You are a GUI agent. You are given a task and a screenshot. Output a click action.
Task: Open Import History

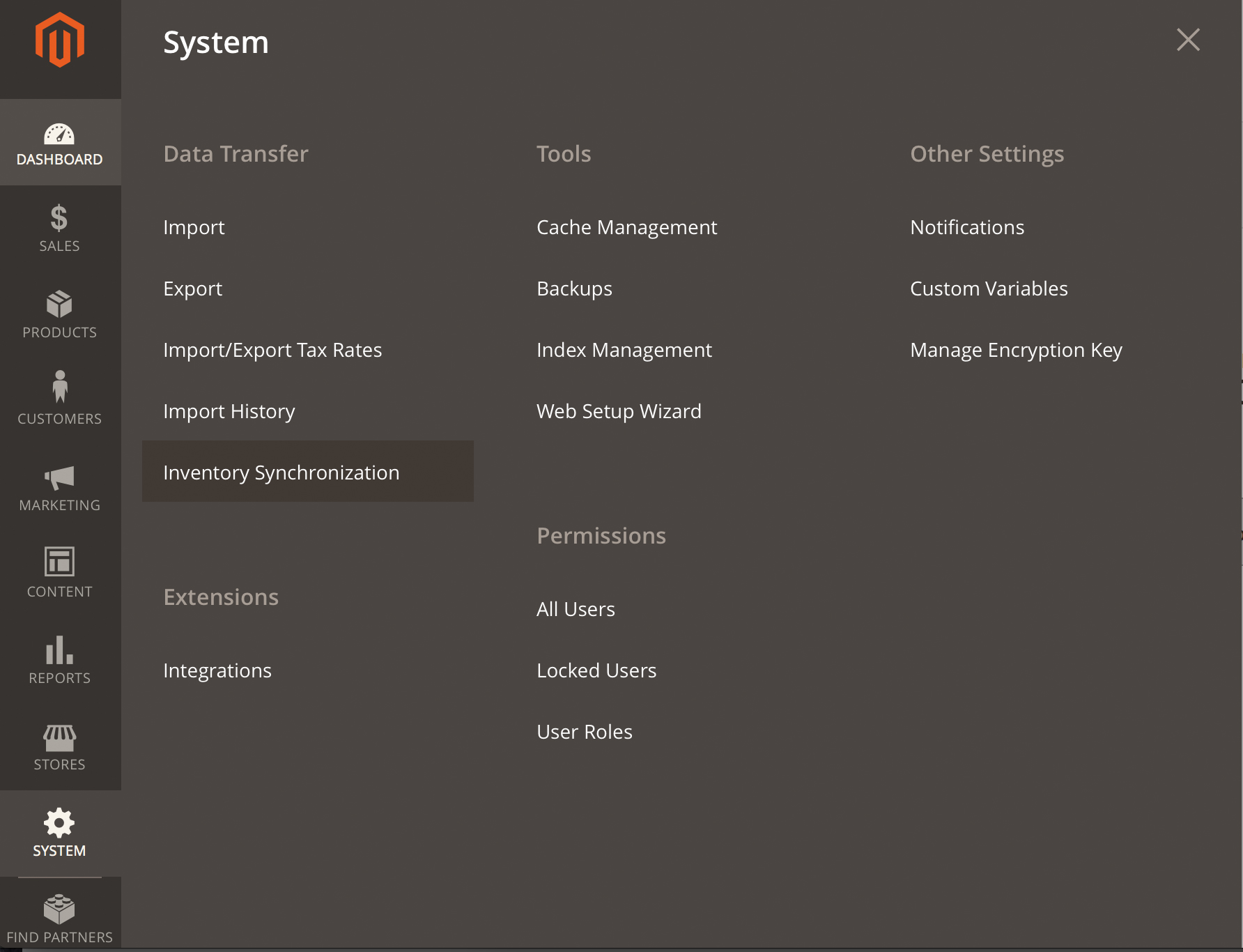(229, 411)
